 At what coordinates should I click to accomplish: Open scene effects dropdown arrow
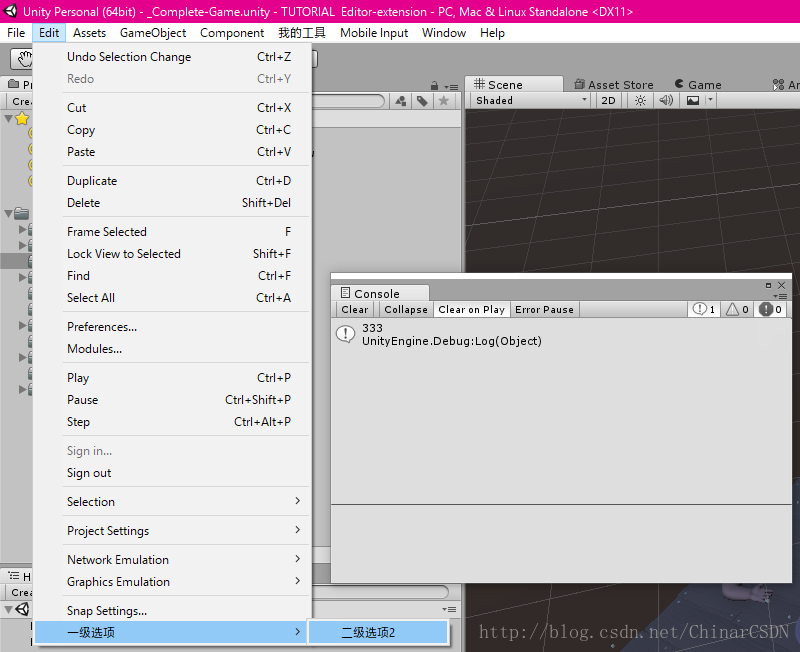[x=710, y=101]
